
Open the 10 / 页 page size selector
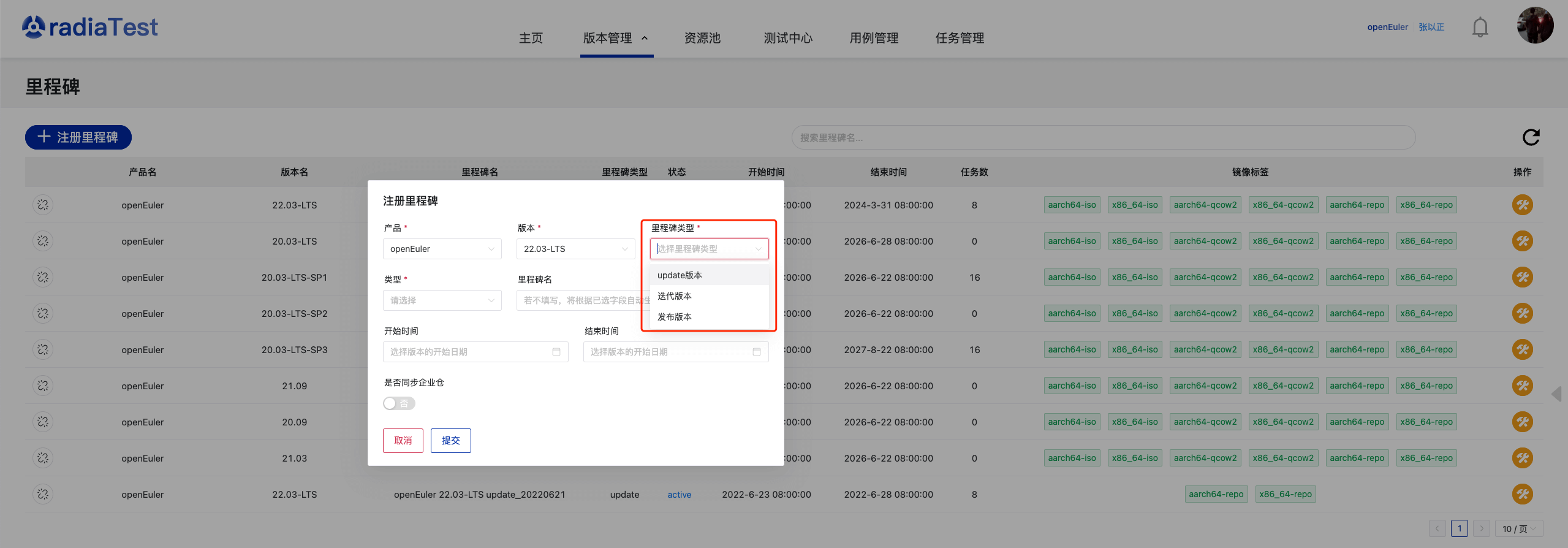[x=1518, y=528]
